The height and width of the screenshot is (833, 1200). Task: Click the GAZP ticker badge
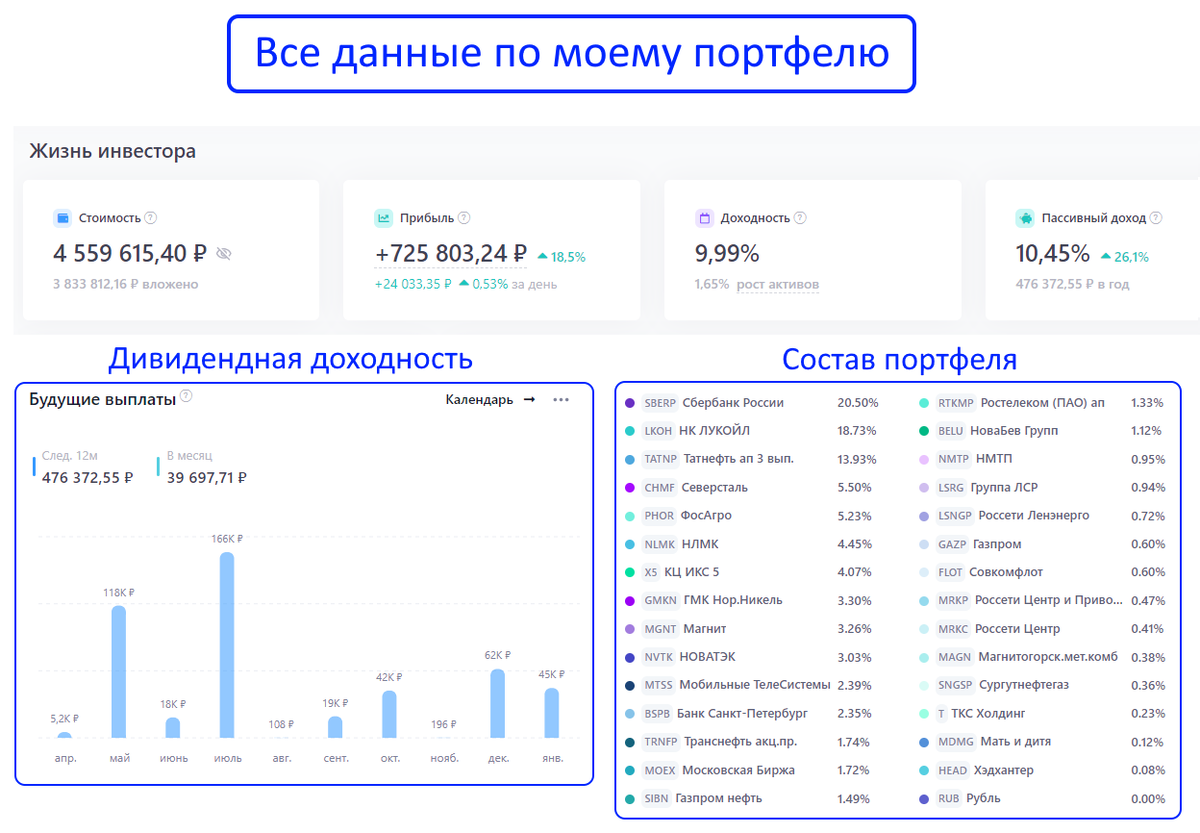pos(952,544)
